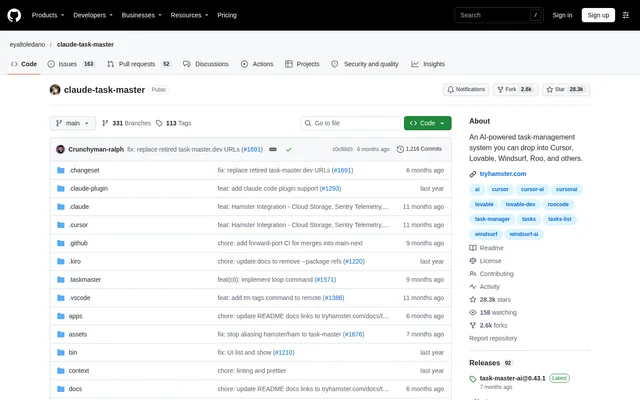Click the green commit status checkmark

point(289,149)
